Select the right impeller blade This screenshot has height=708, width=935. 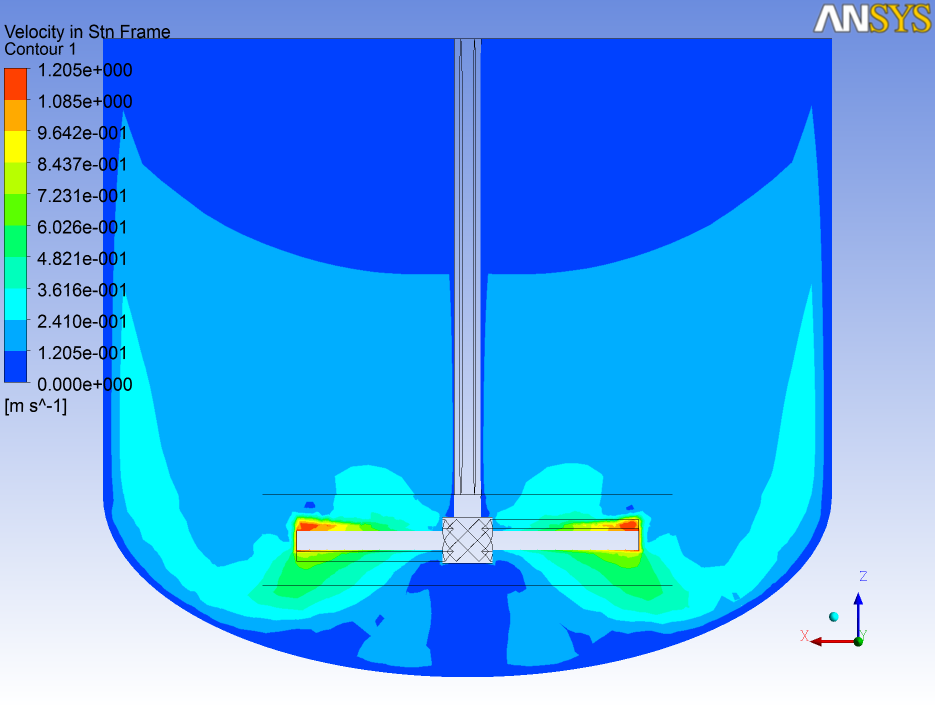coord(565,541)
